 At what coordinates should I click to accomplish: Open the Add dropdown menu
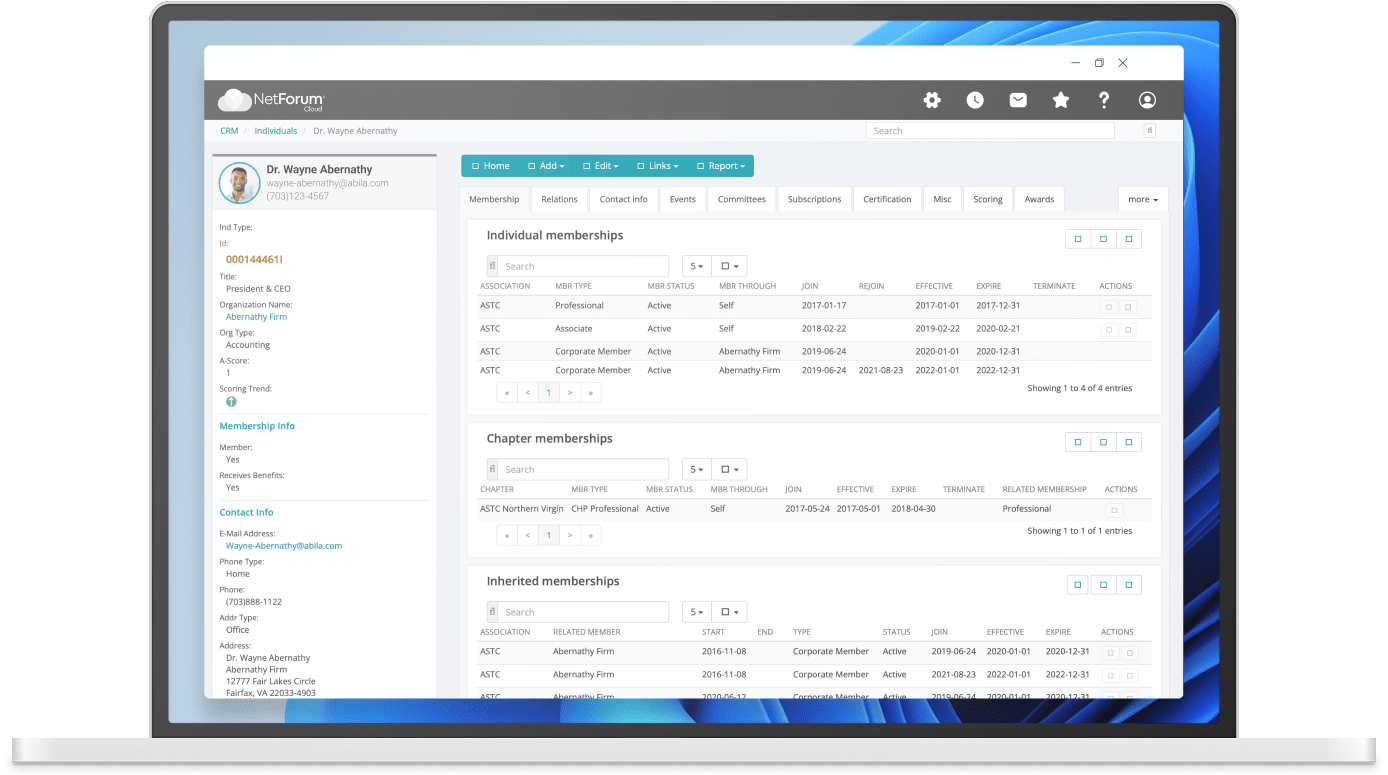point(545,166)
